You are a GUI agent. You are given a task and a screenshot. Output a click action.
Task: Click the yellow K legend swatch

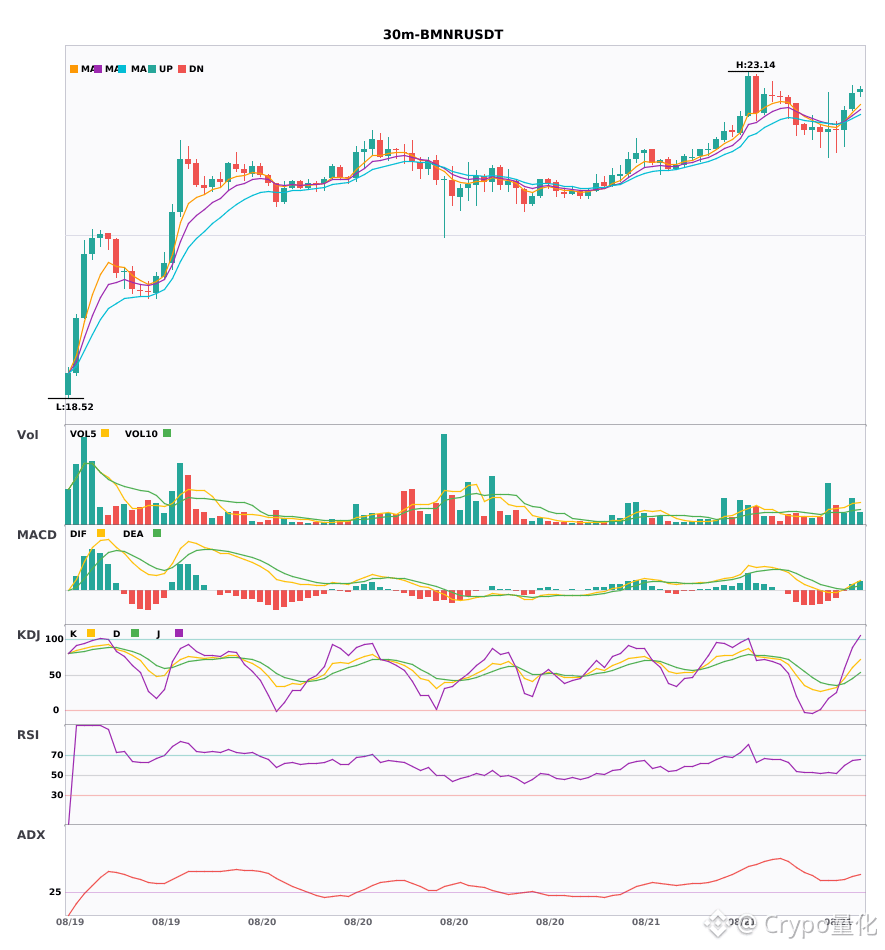point(91,633)
